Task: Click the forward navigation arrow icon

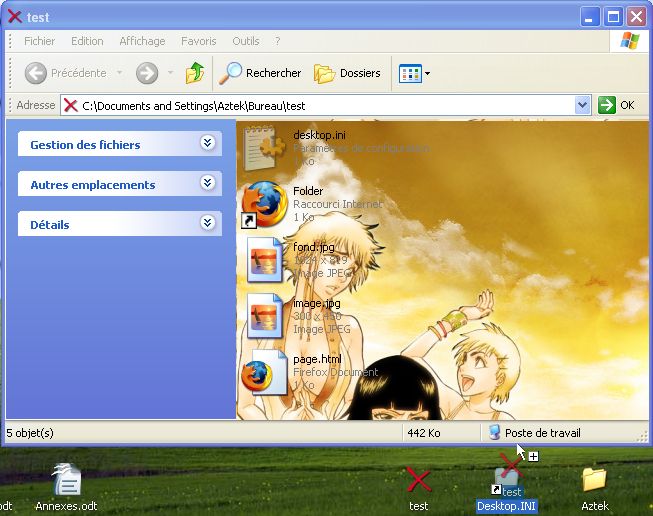Action: point(147,73)
